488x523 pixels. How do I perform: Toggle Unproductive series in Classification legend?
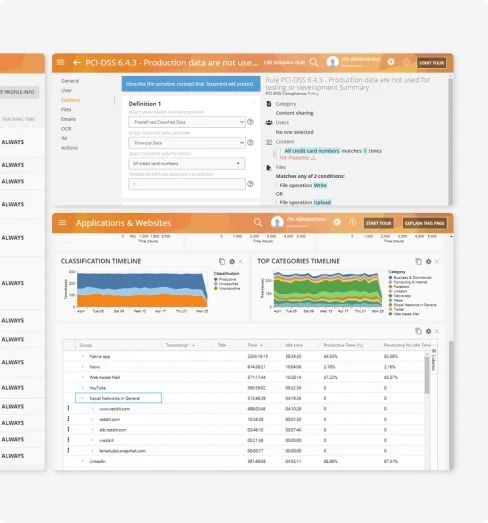click(x=227, y=288)
